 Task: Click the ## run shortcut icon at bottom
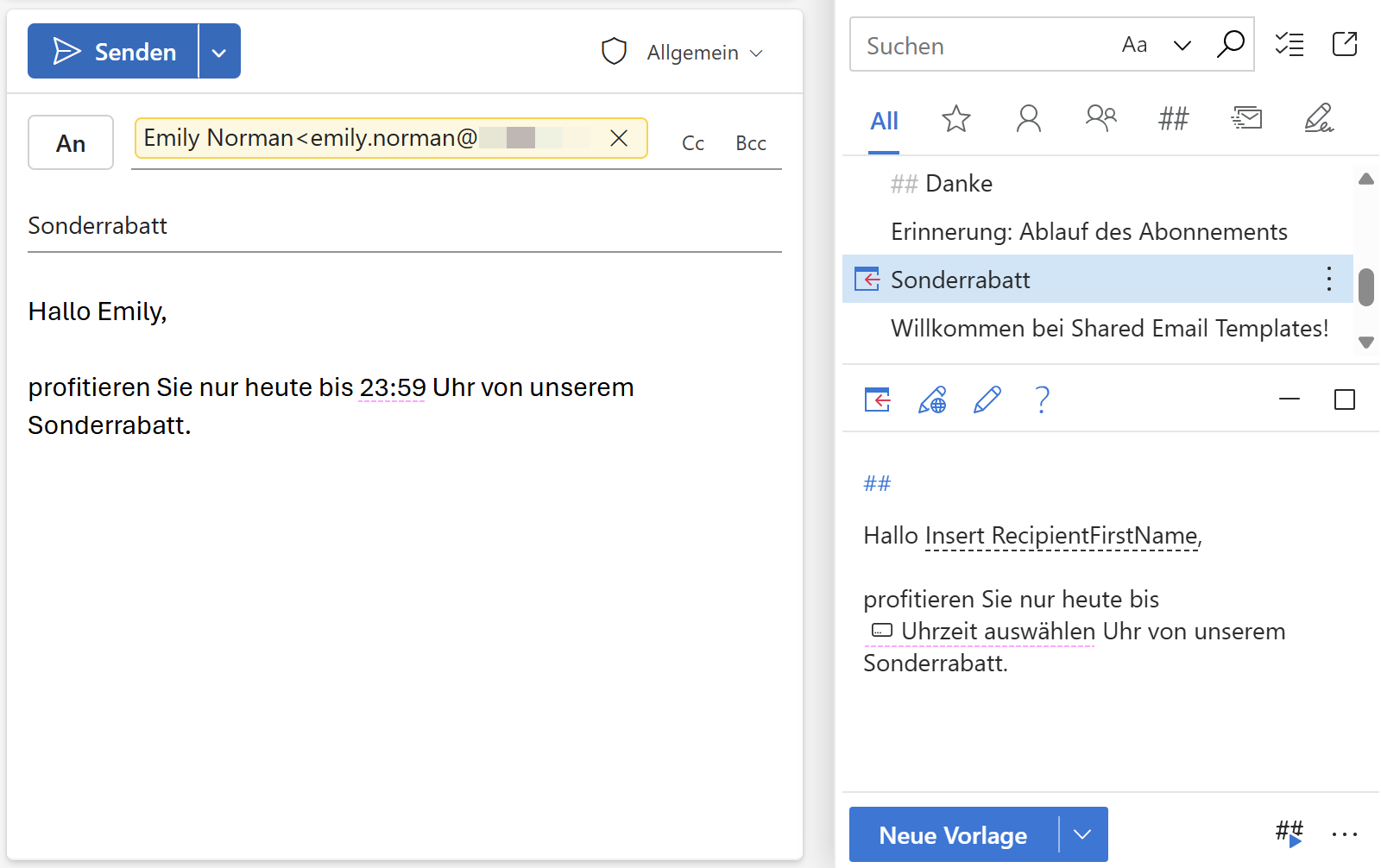point(1290,833)
